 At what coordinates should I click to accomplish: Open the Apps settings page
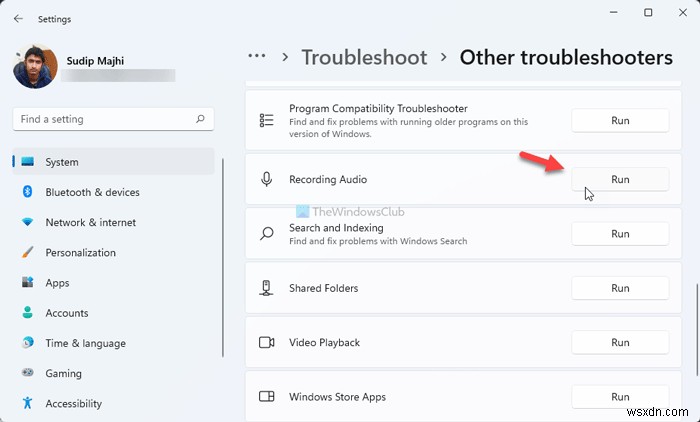(x=57, y=283)
